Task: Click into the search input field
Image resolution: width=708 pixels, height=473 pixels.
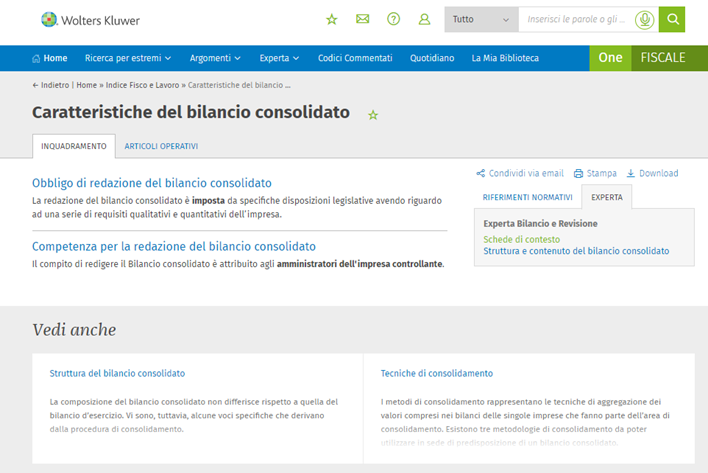Action: point(578,19)
